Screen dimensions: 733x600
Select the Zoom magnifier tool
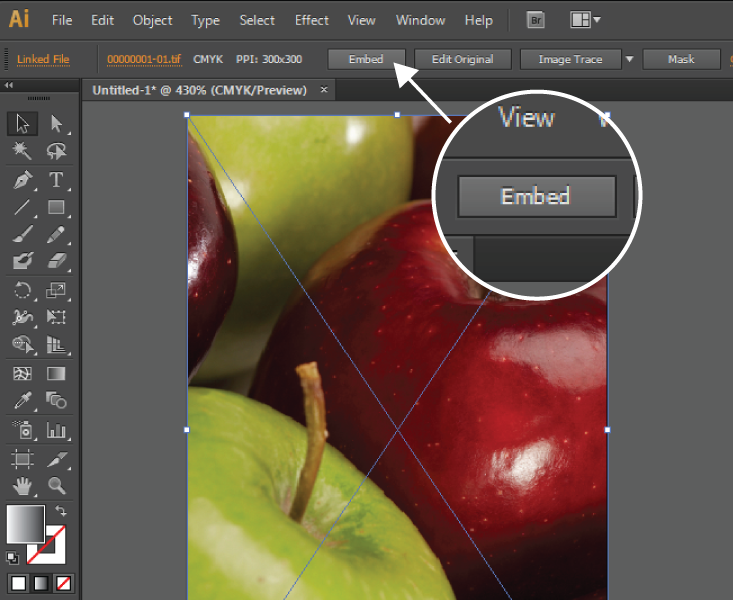pos(56,486)
